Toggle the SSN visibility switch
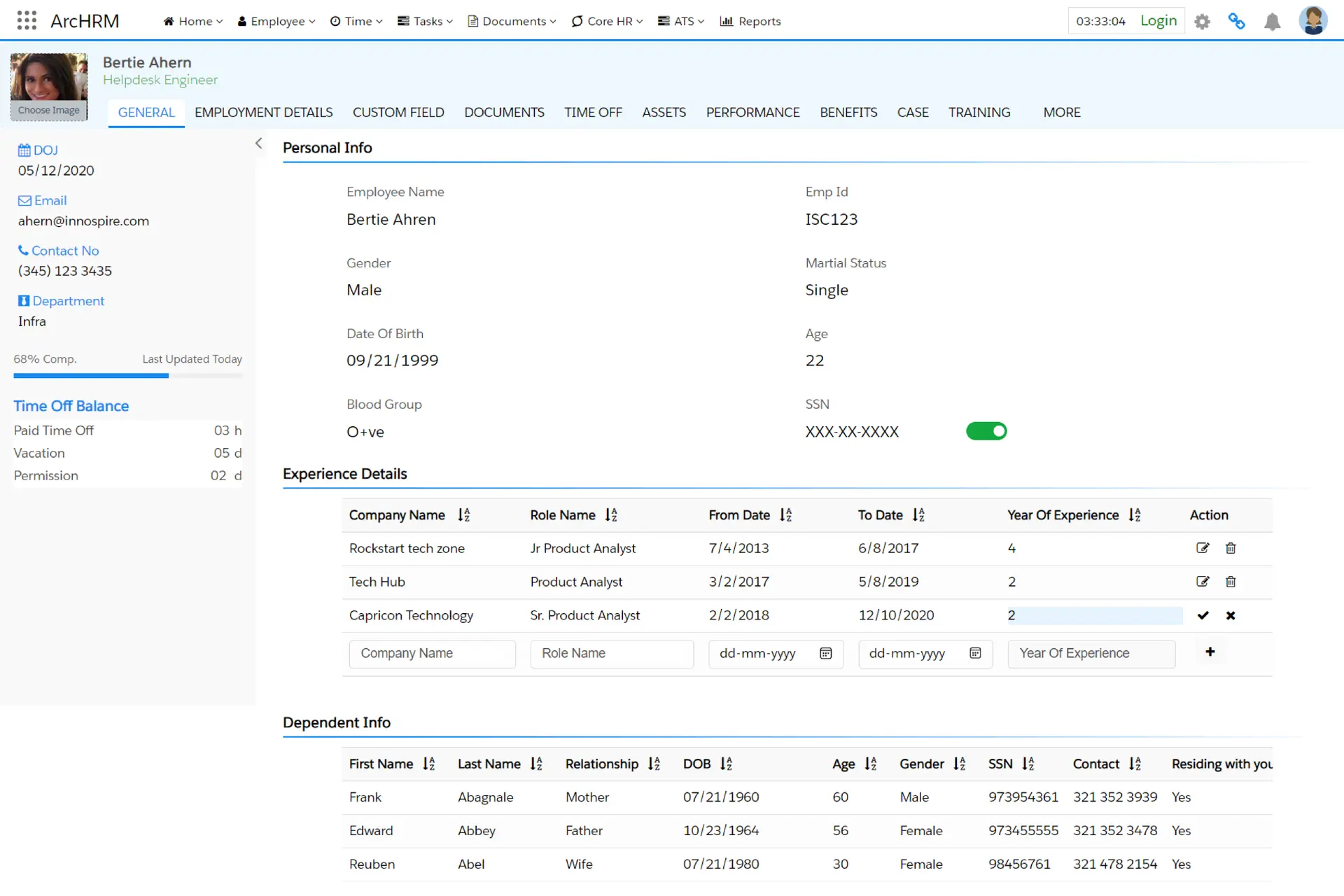 coord(986,431)
